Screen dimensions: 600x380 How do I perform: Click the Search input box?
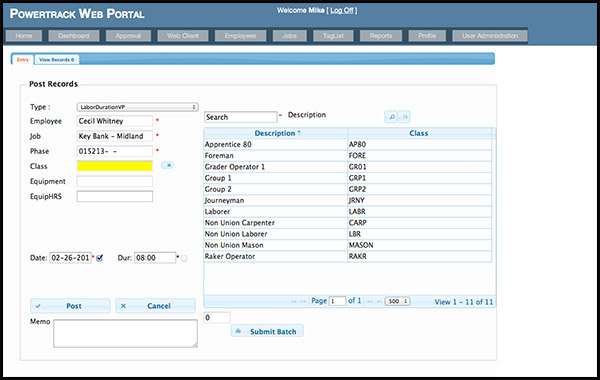point(241,117)
